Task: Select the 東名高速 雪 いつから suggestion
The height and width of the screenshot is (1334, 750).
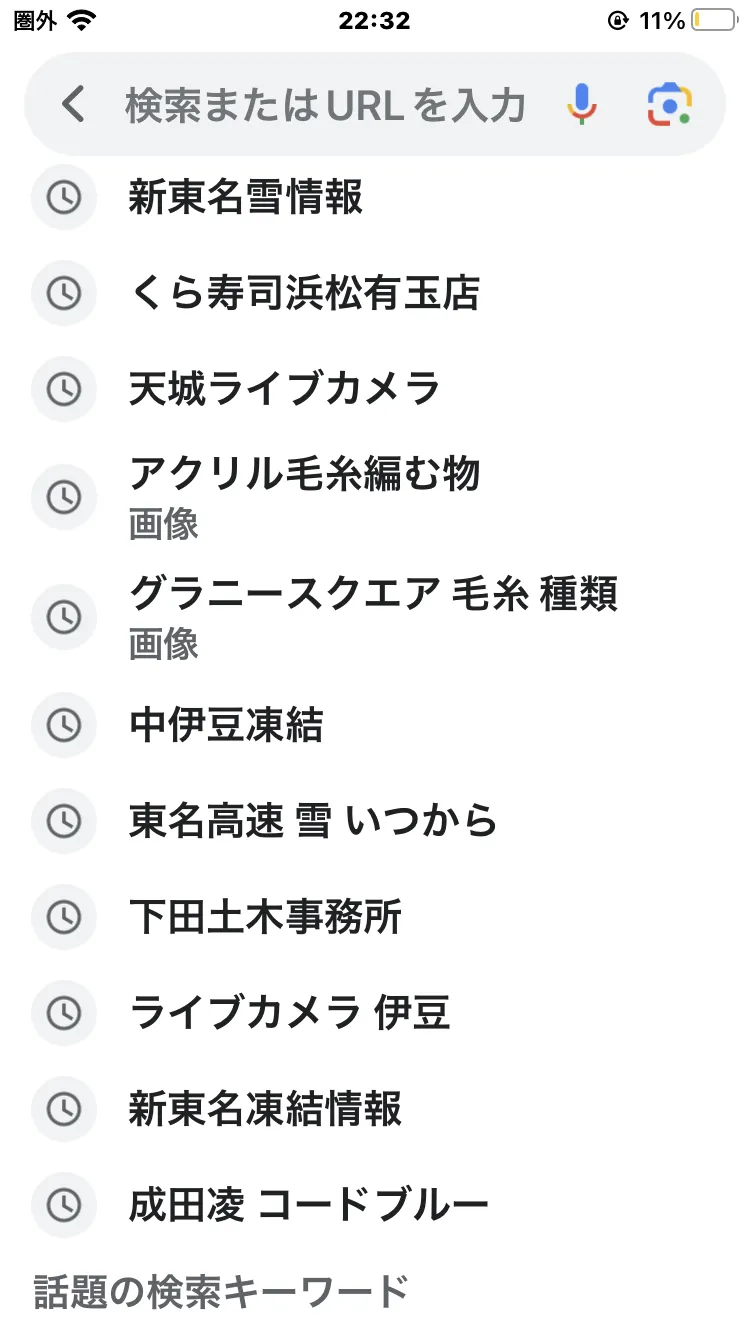Action: pos(313,821)
